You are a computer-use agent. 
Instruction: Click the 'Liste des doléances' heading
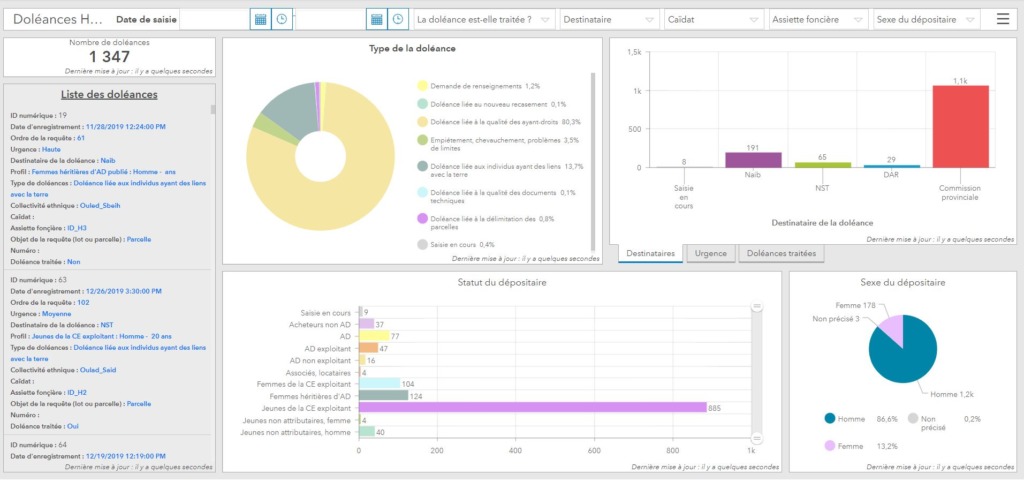click(x=109, y=94)
